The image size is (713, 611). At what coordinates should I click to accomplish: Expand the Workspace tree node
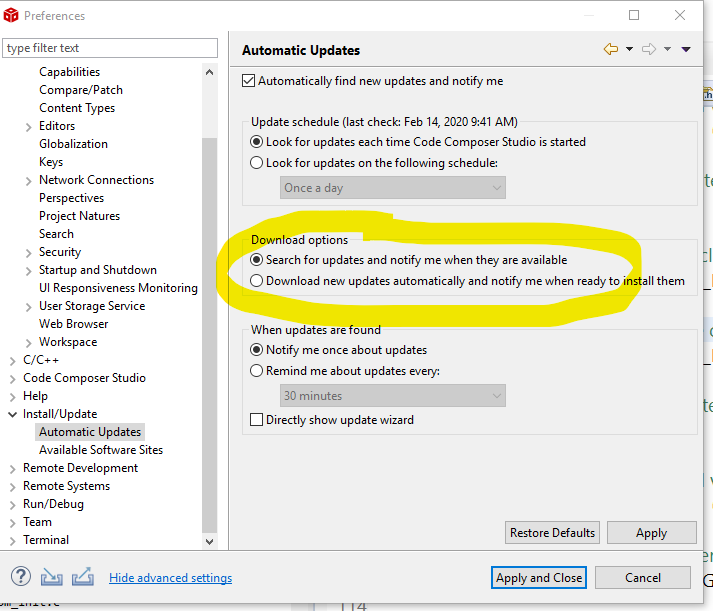click(28, 343)
